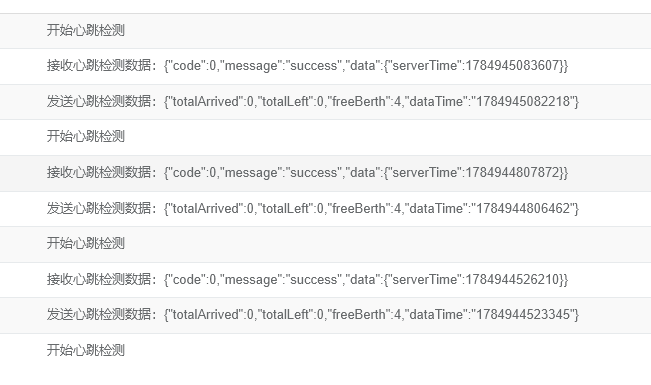The image size is (651, 385).
Task: Click the received row with serverTime 1784944526210
Action: tap(326, 280)
